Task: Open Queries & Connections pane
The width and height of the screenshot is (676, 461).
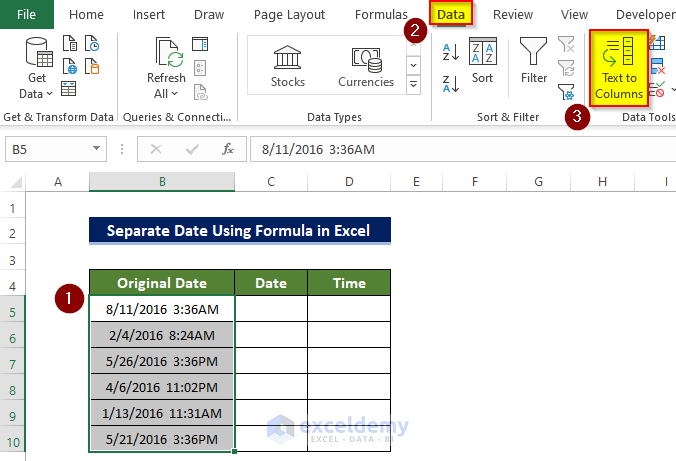Action: pos(200,44)
